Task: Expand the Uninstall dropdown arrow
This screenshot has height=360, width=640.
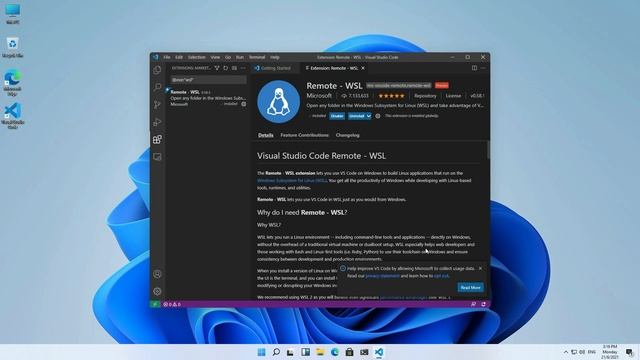Action: [369, 116]
